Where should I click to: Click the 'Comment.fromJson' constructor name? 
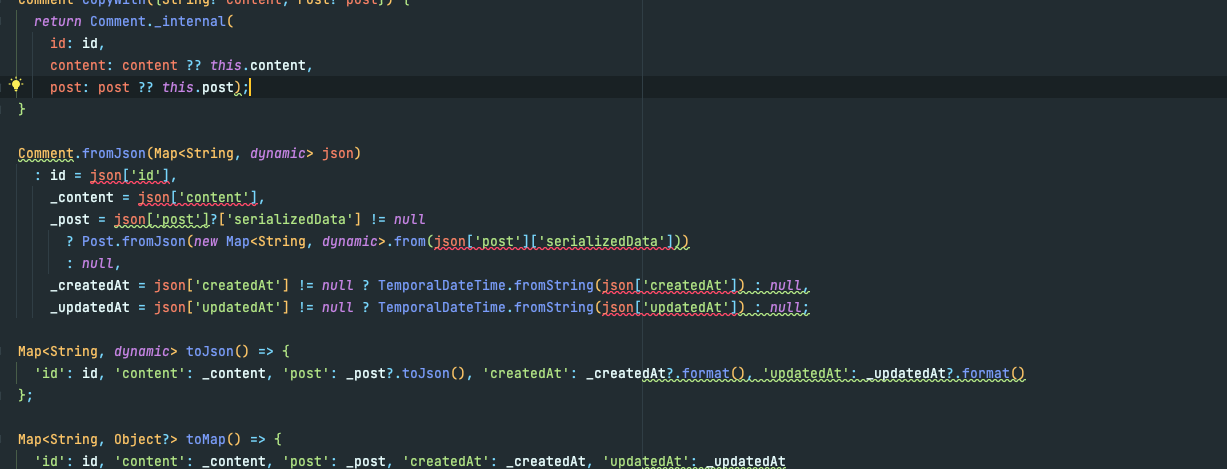pyautogui.click(x=82, y=153)
